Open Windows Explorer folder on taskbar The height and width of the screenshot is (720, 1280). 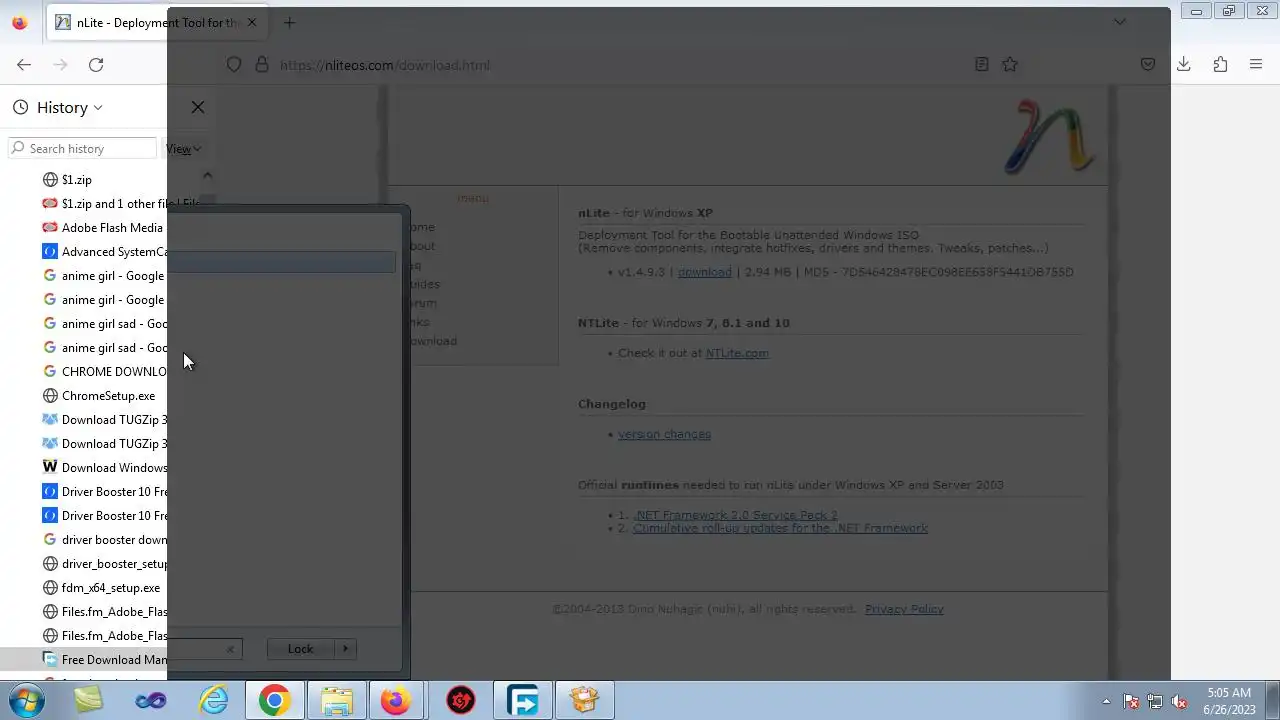[x=336, y=700]
